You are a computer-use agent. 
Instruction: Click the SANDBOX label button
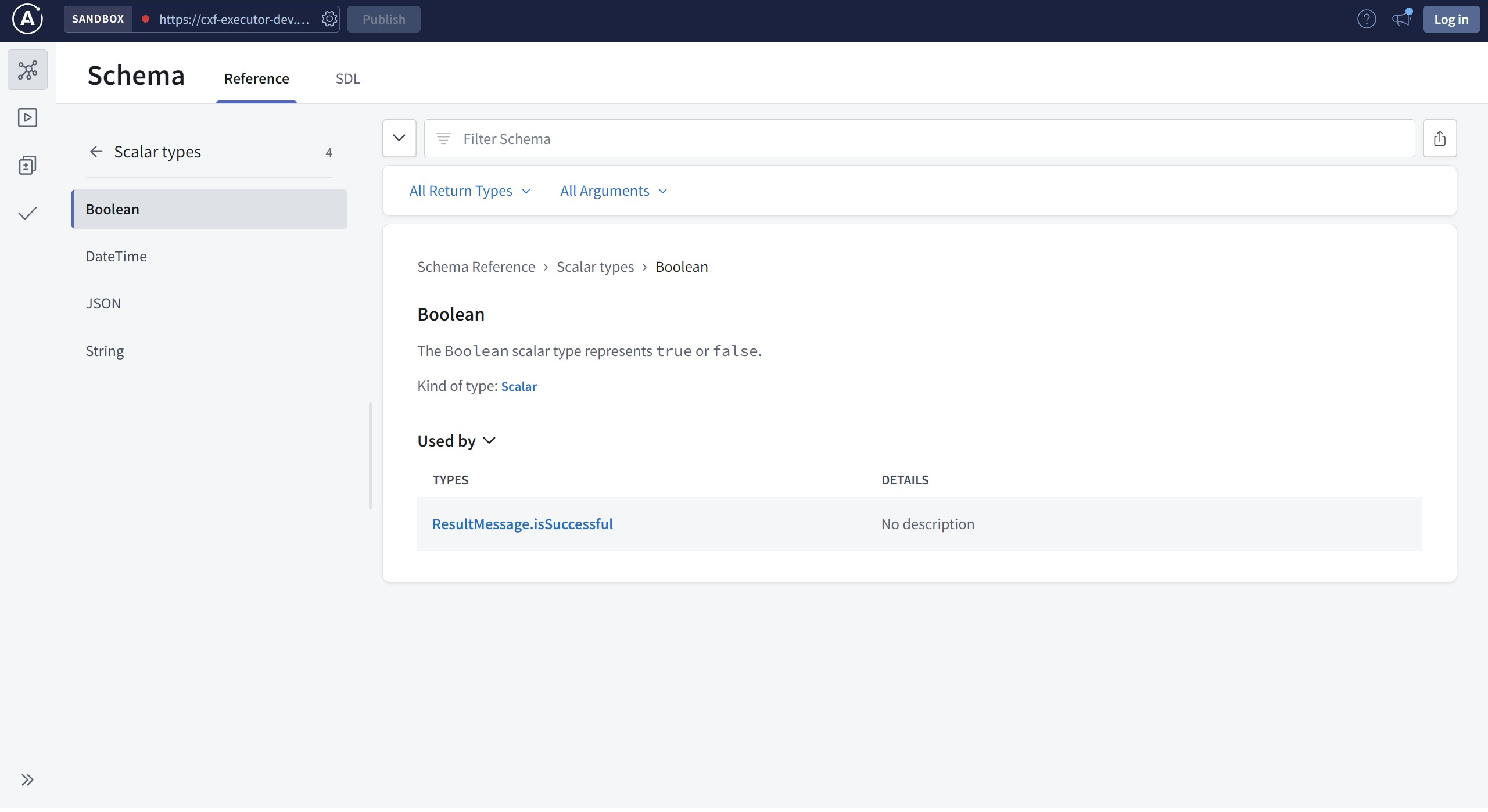[98, 19]
